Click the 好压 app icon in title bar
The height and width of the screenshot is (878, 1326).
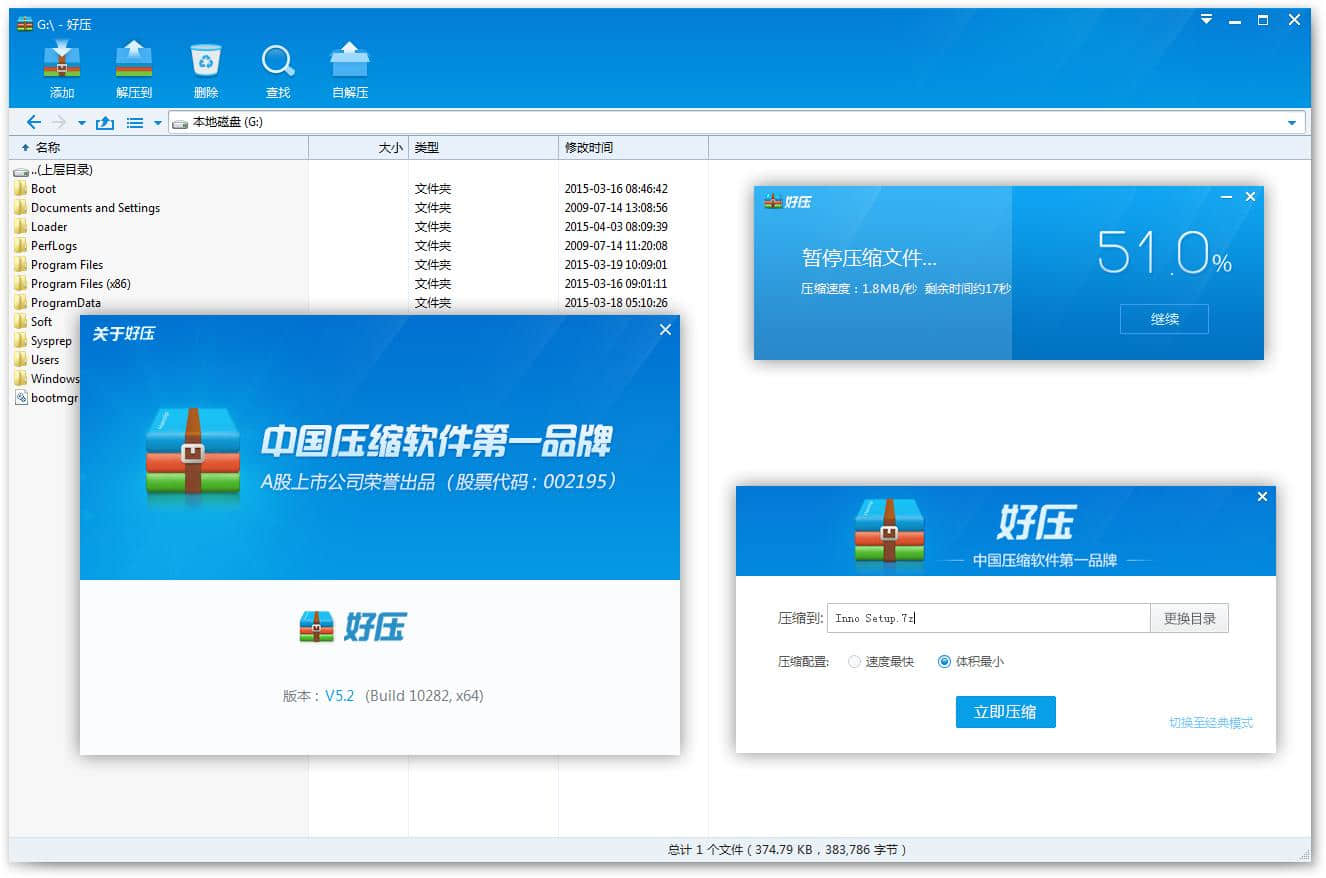coord(25,23)
